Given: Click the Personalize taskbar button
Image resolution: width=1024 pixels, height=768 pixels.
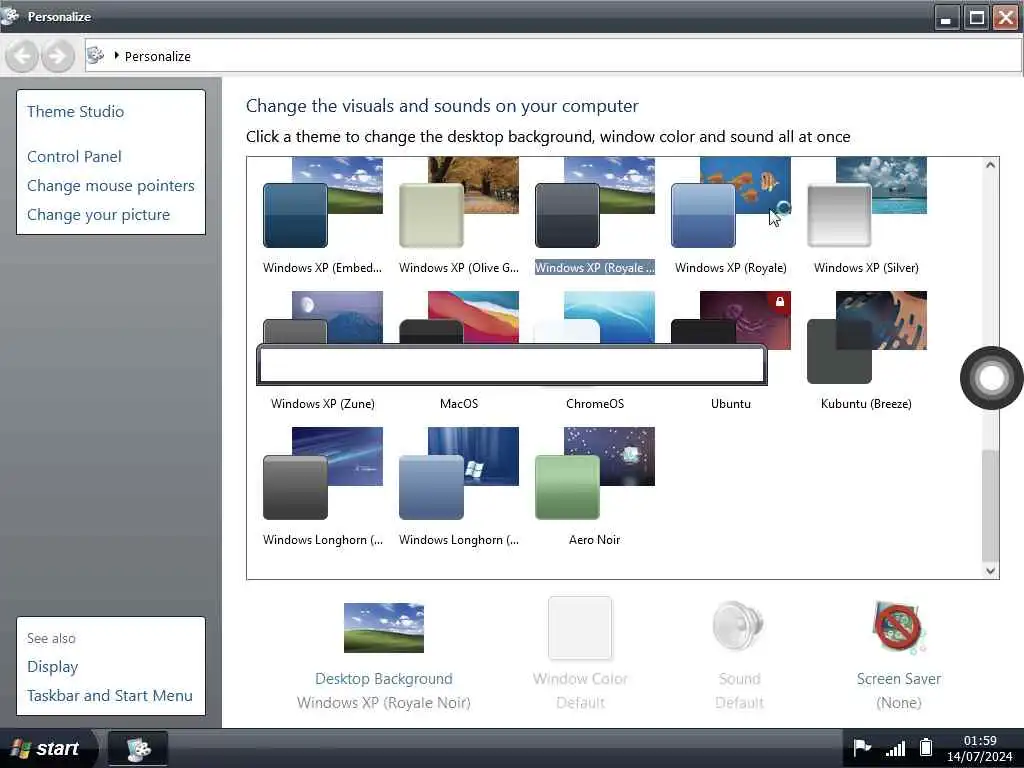Looking at the screenshot, I should 138,748.
